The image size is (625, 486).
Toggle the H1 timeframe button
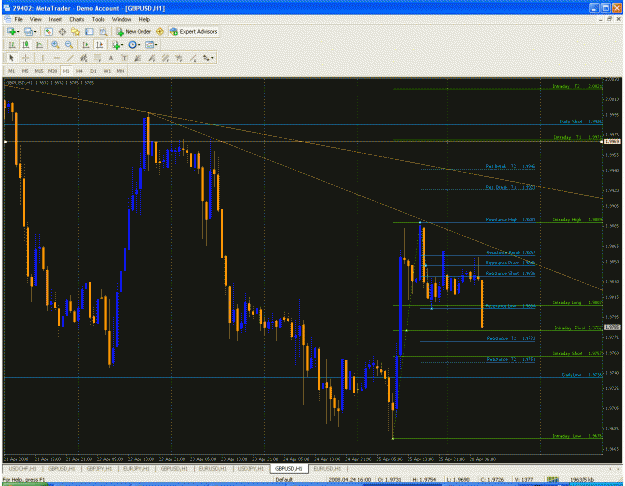pos(66,71)
